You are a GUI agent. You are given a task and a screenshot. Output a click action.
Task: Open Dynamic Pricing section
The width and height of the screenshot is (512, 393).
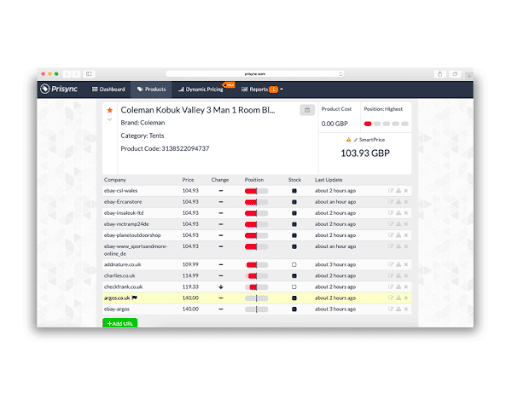(201, 89)
